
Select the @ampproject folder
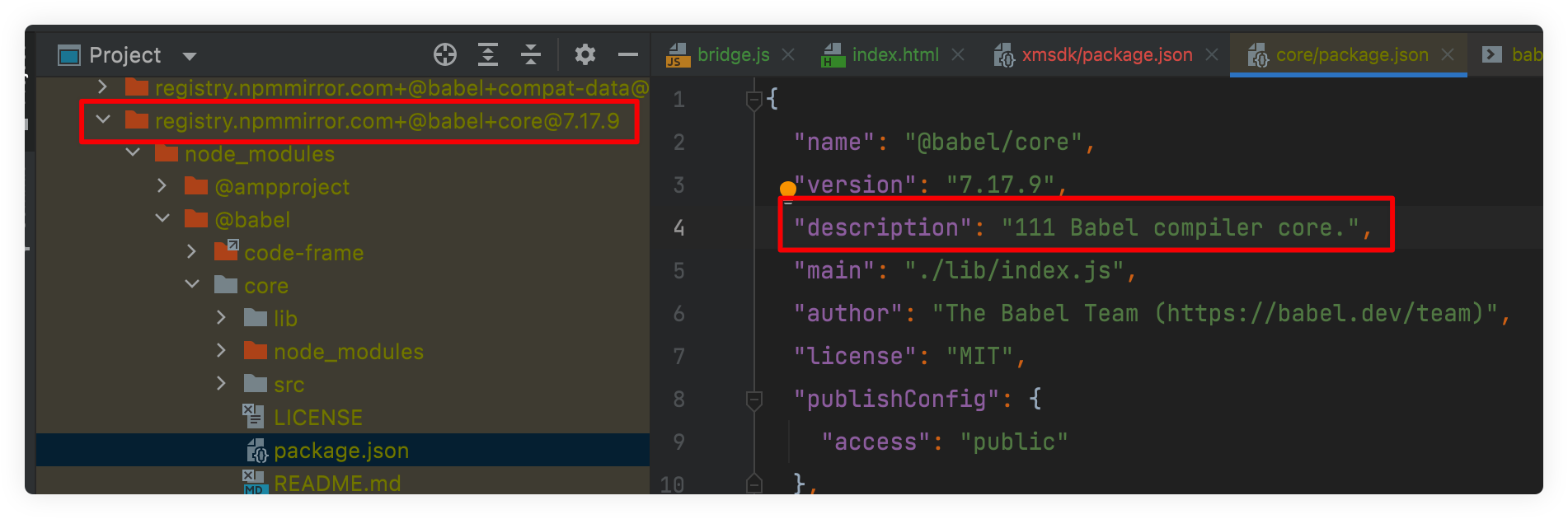[282, 187]
